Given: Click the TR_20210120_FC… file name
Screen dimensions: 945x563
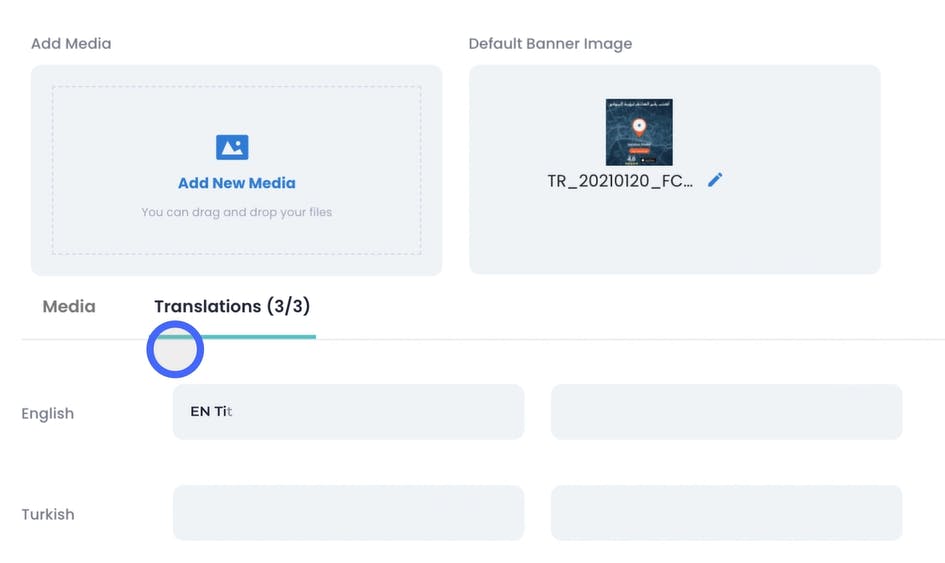Looking at the screenshot, I should click(x=620, y=181).
